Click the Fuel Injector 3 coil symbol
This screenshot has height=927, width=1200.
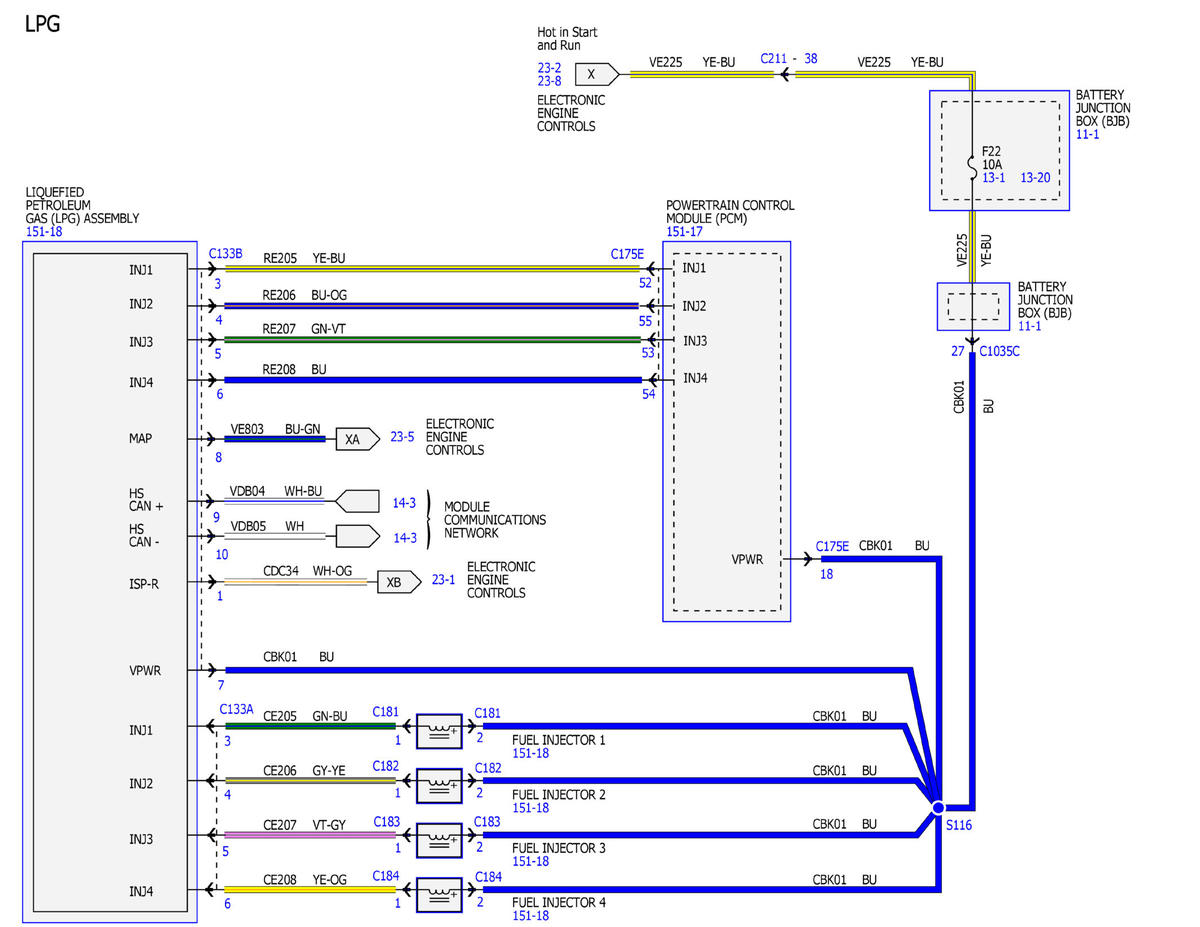tap(439, 840)
